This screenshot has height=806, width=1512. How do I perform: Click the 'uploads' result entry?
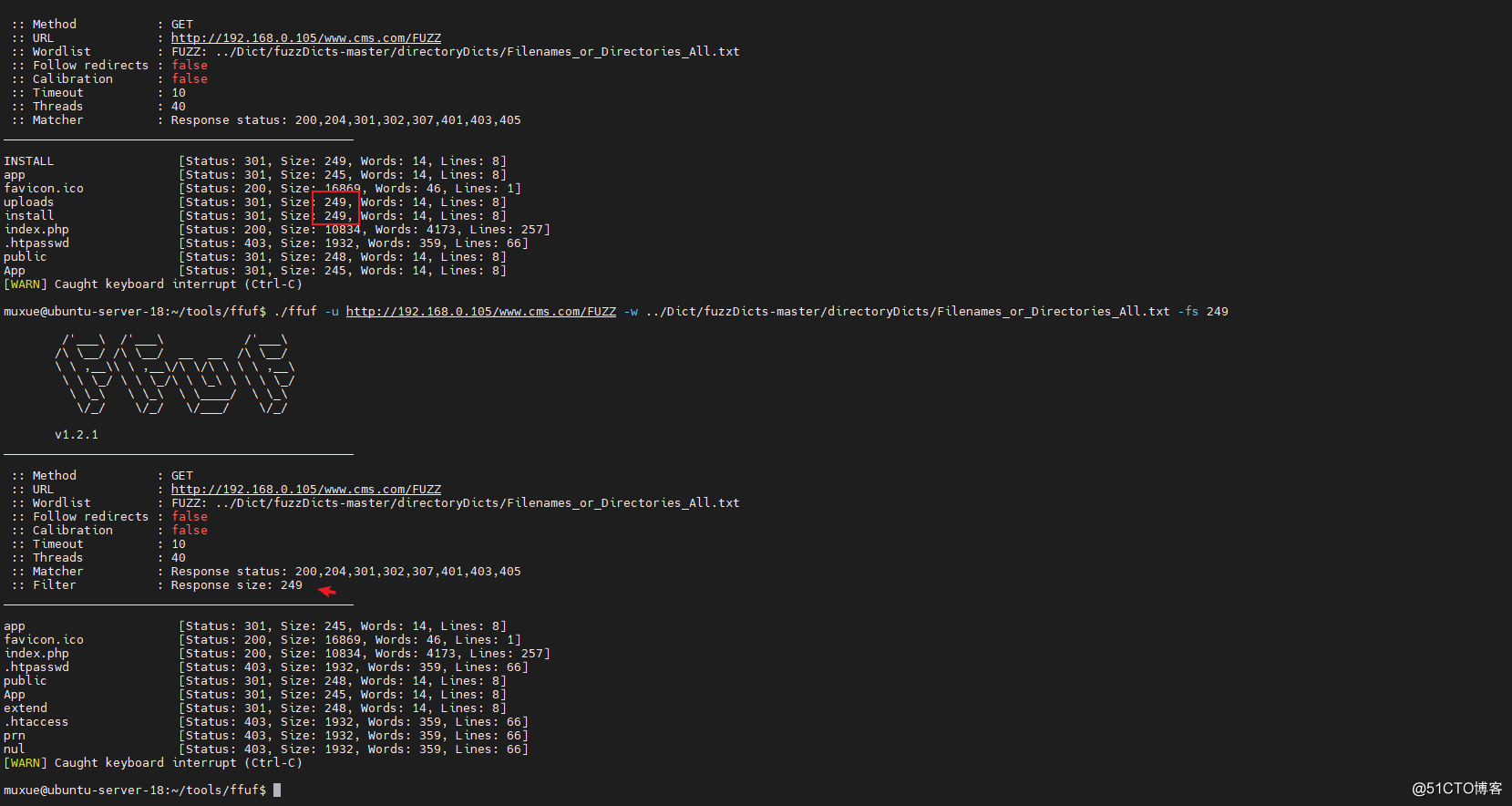(29, 202)
